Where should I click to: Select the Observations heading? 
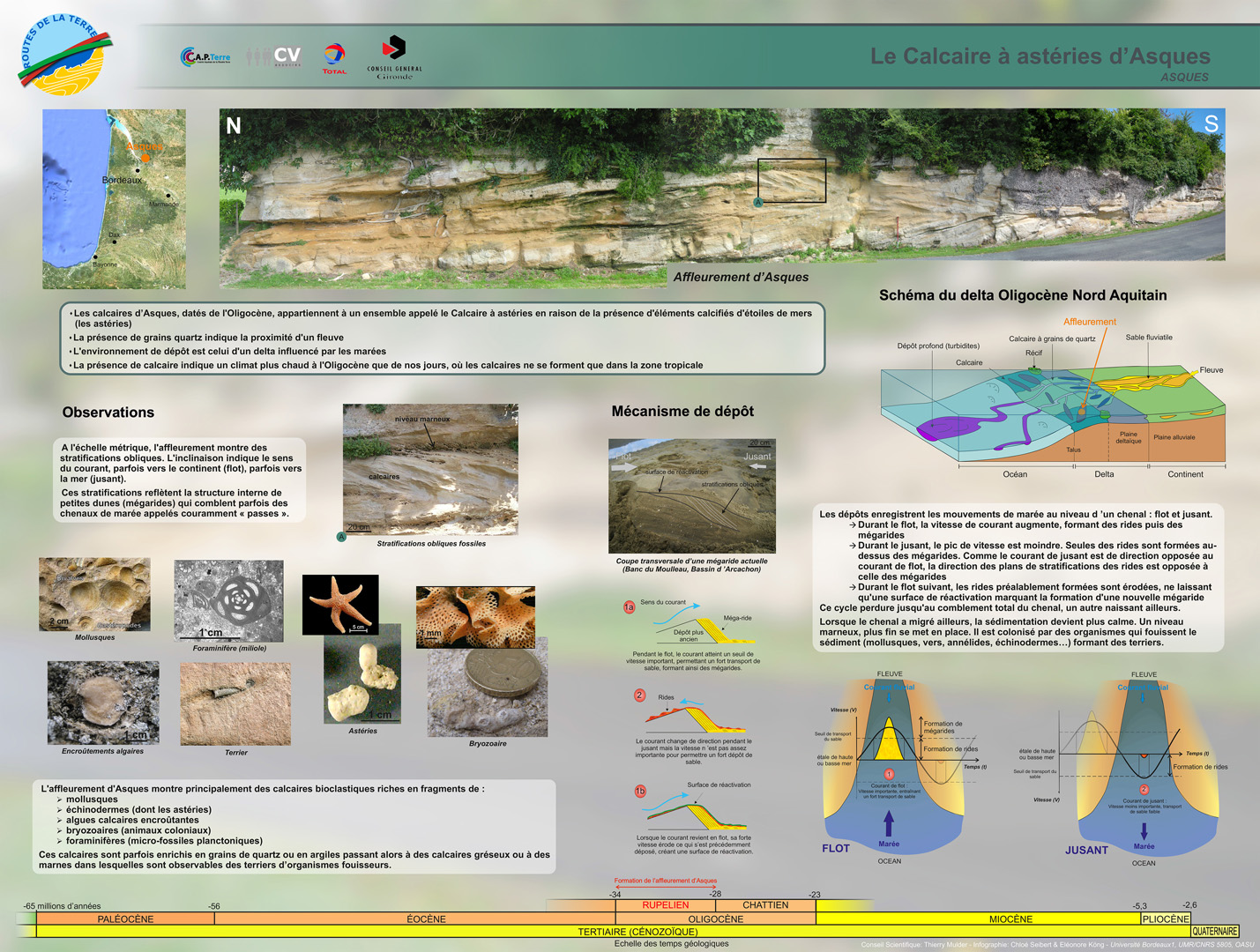(108, 413)
